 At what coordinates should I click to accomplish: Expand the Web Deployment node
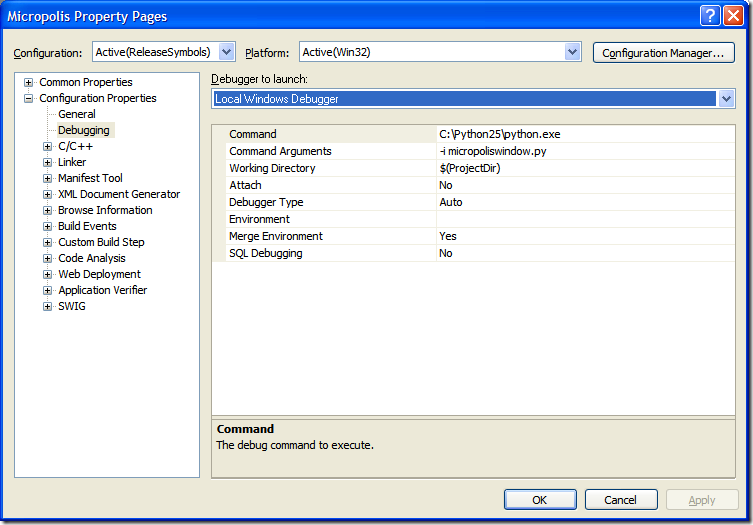(47, 274)
